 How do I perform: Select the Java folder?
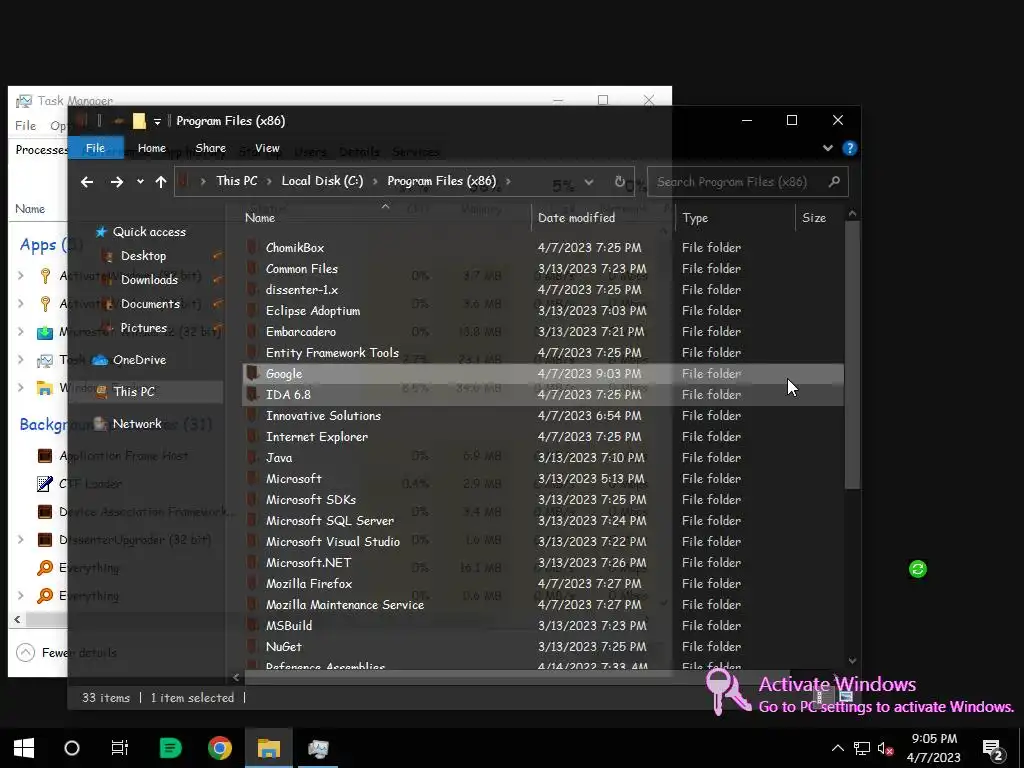(x=279, y=458)
